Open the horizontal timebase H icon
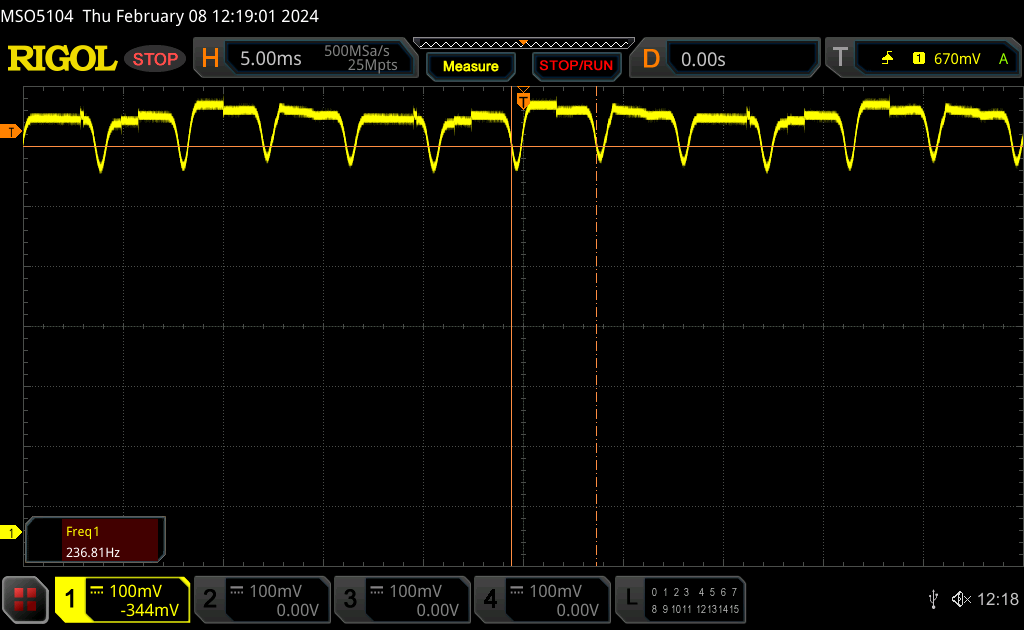The image size is (1024, 630). pos(210,59)
